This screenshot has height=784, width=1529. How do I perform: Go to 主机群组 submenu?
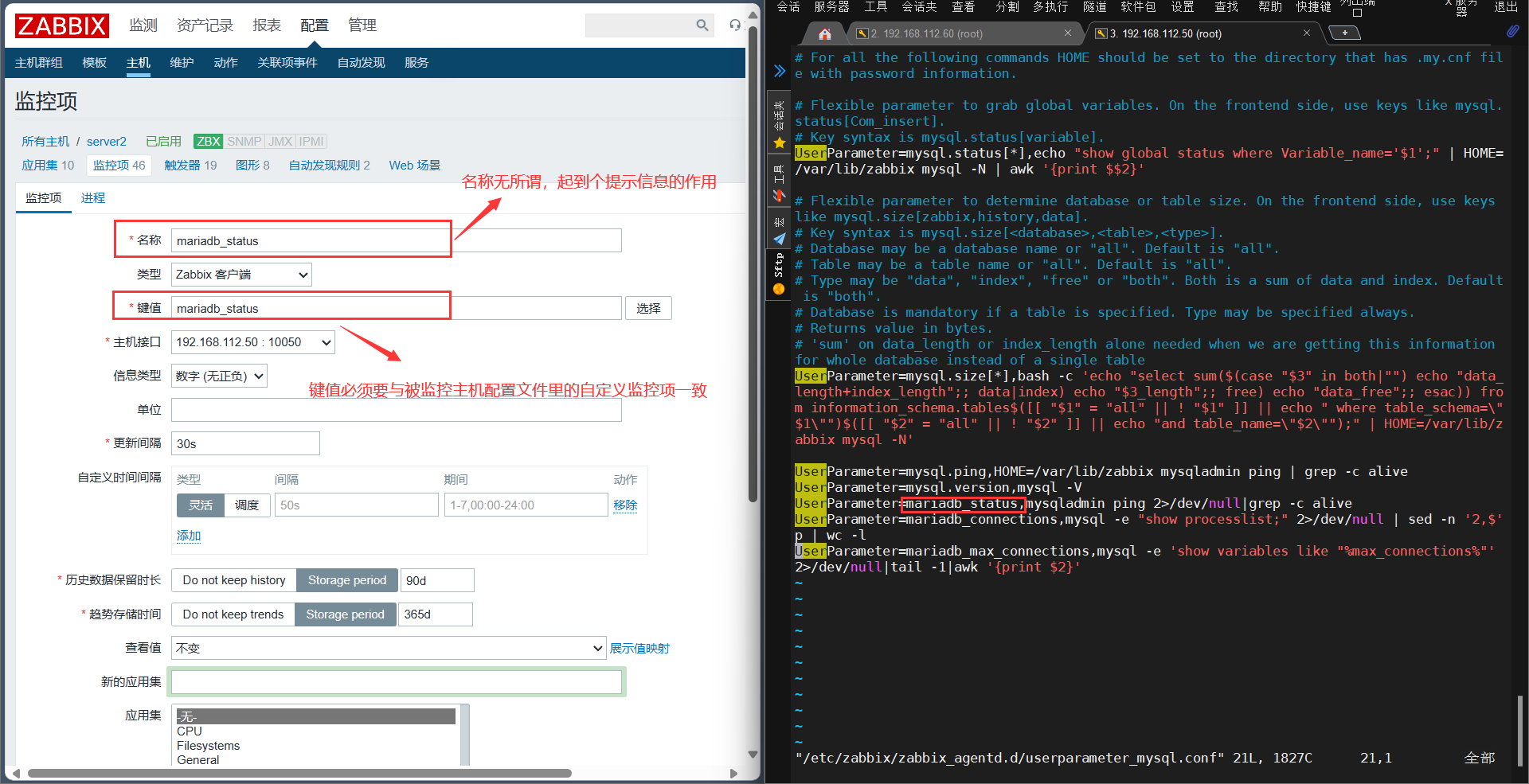pos(39,63)
